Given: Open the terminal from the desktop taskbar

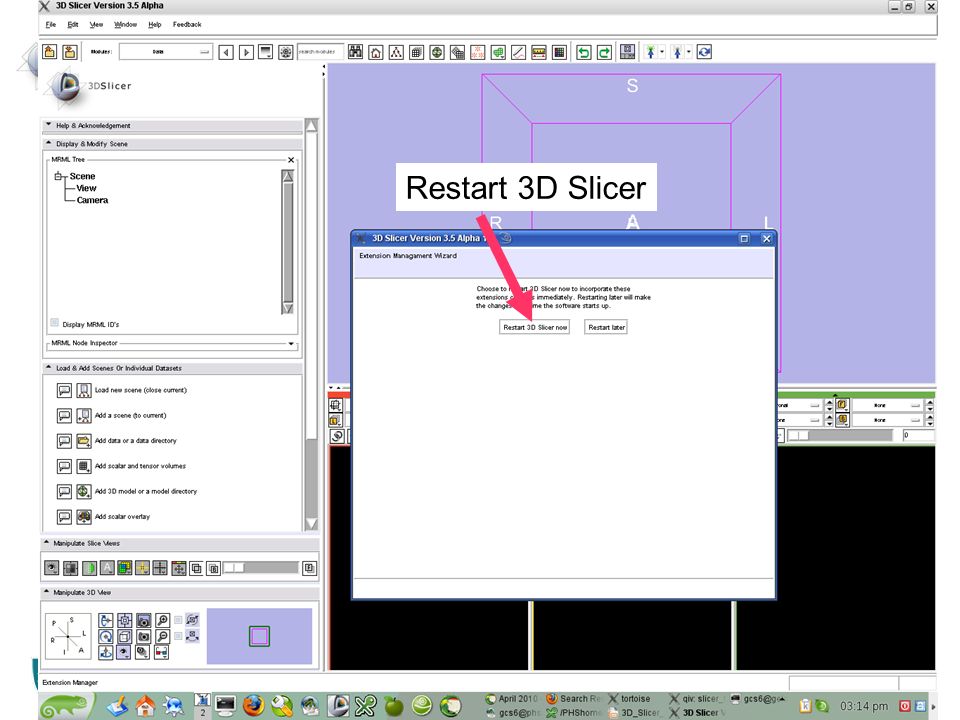Looking at the screenshot, I should 225,706.
